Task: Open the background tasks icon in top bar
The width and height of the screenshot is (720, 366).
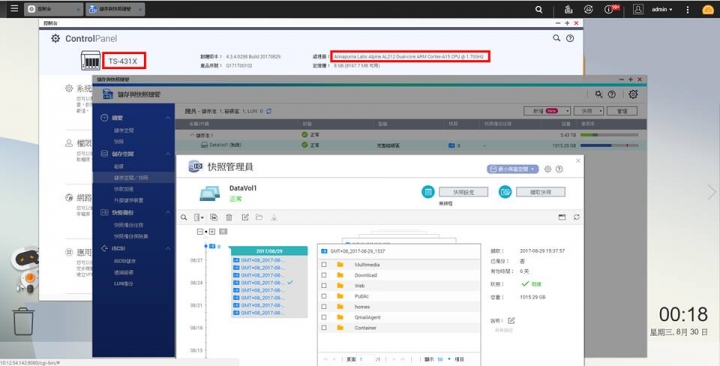Action: (568, 9)
